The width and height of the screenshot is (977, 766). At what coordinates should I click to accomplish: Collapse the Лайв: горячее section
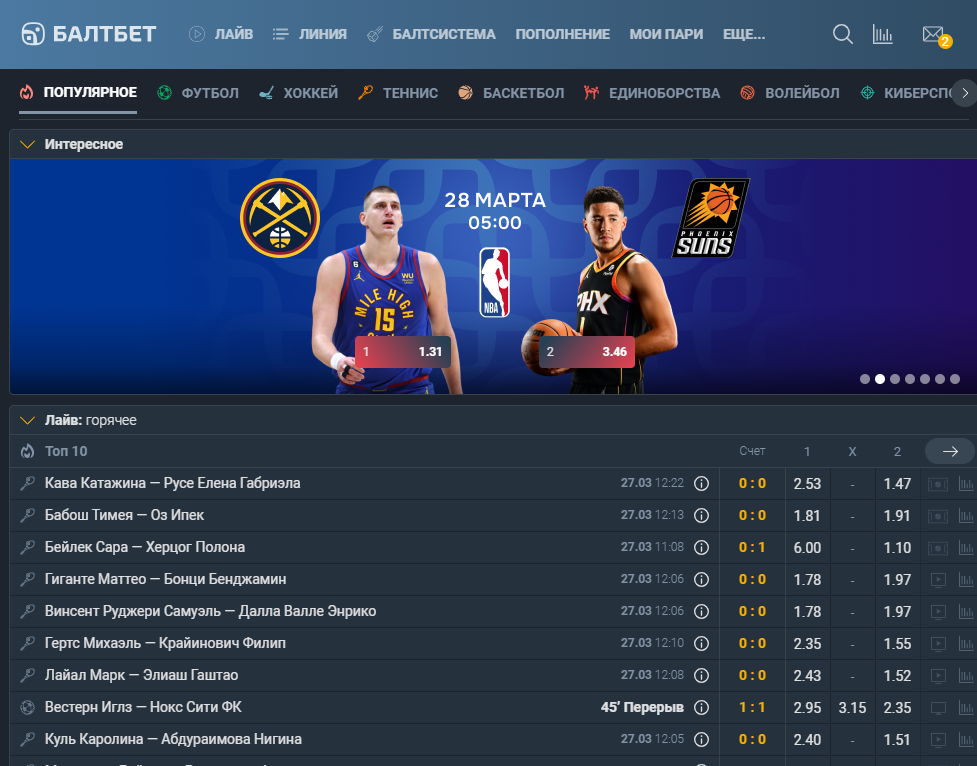coord(27,420)
